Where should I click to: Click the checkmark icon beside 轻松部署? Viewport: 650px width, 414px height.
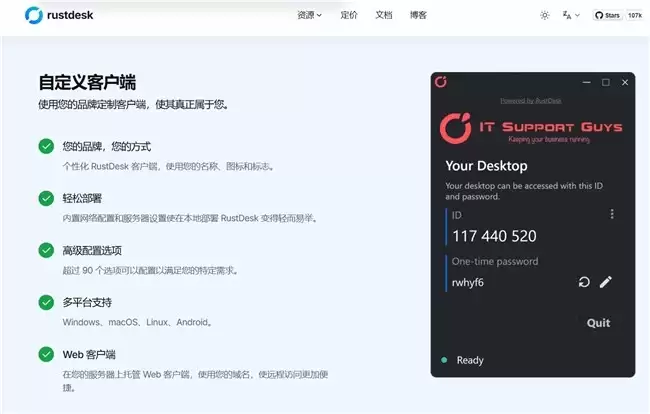[x=46, y=198]
